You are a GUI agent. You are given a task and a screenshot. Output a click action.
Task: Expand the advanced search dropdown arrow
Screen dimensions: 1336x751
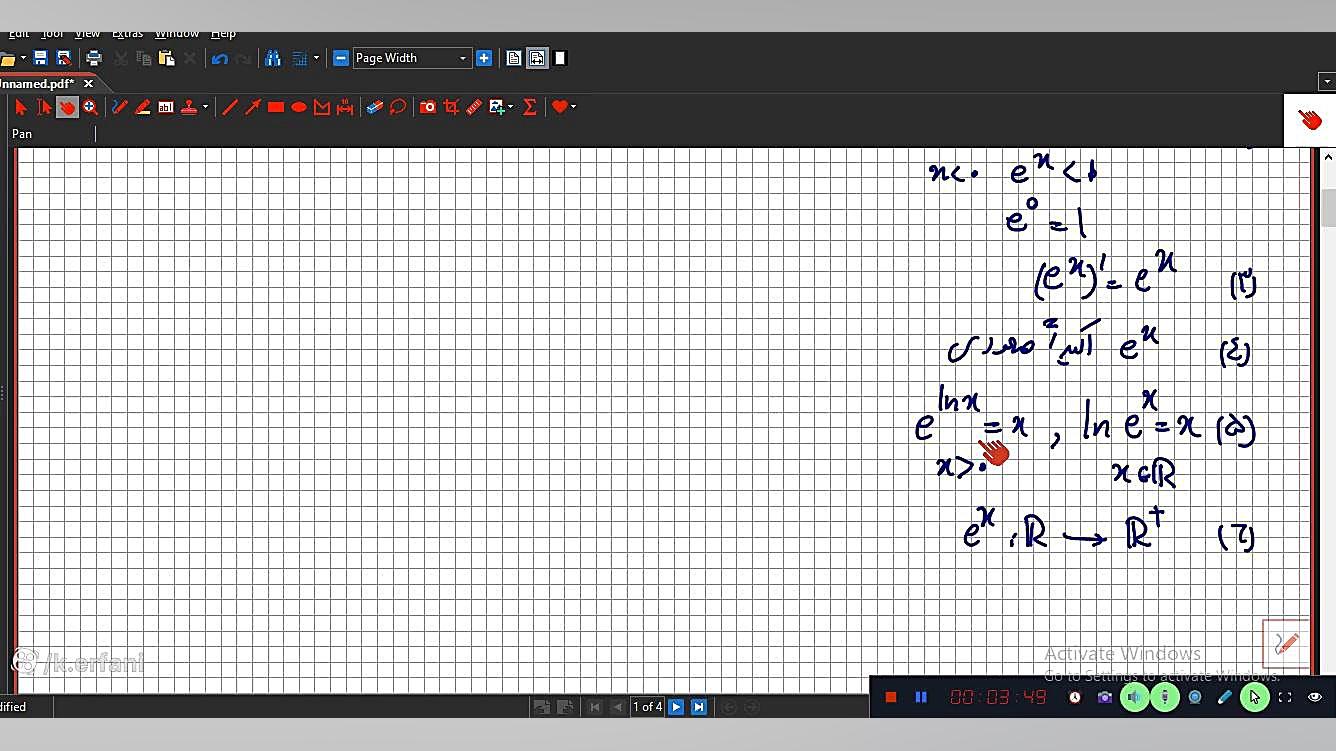tap(316, 58)
